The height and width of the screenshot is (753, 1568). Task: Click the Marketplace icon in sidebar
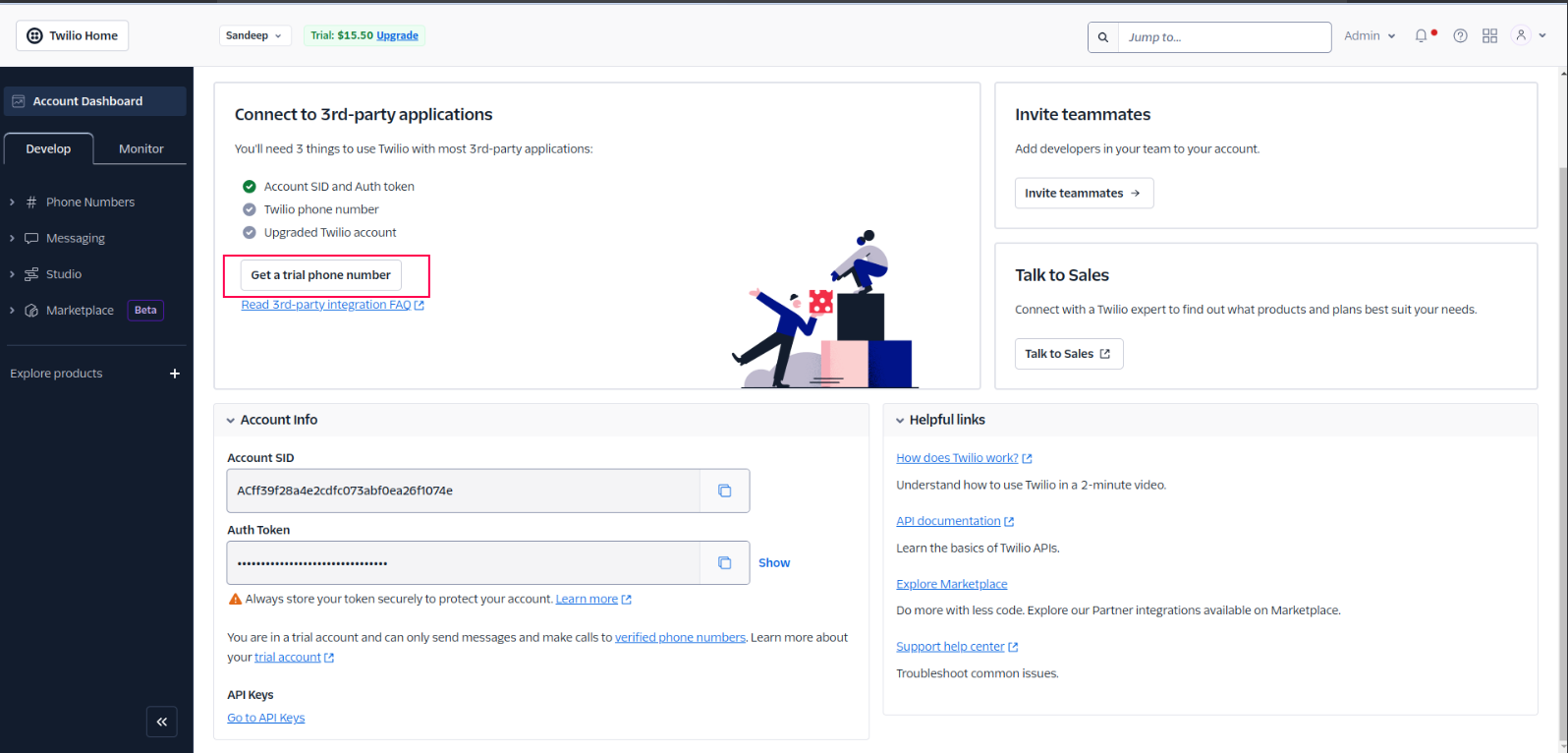(x=31, y=311)
